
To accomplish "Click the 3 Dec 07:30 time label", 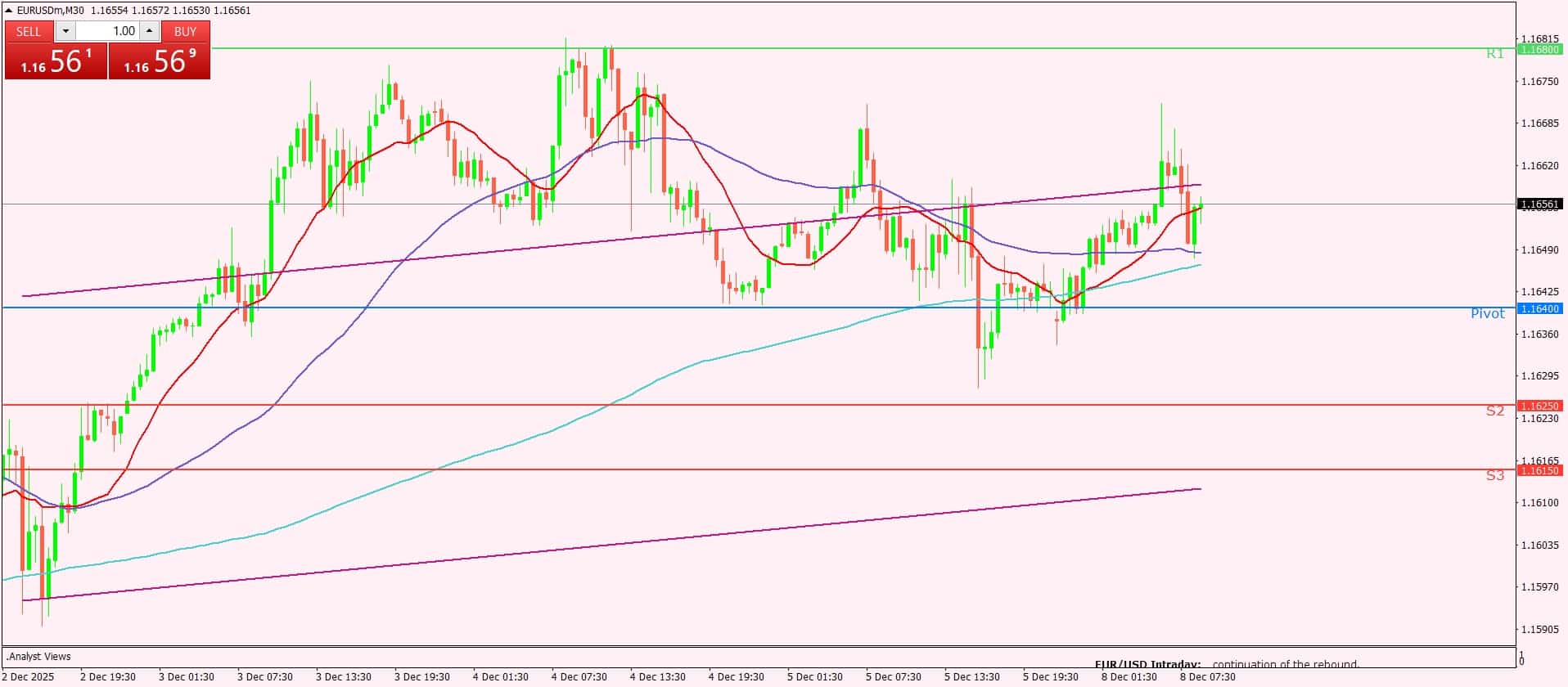I will [x=265, y=676].
